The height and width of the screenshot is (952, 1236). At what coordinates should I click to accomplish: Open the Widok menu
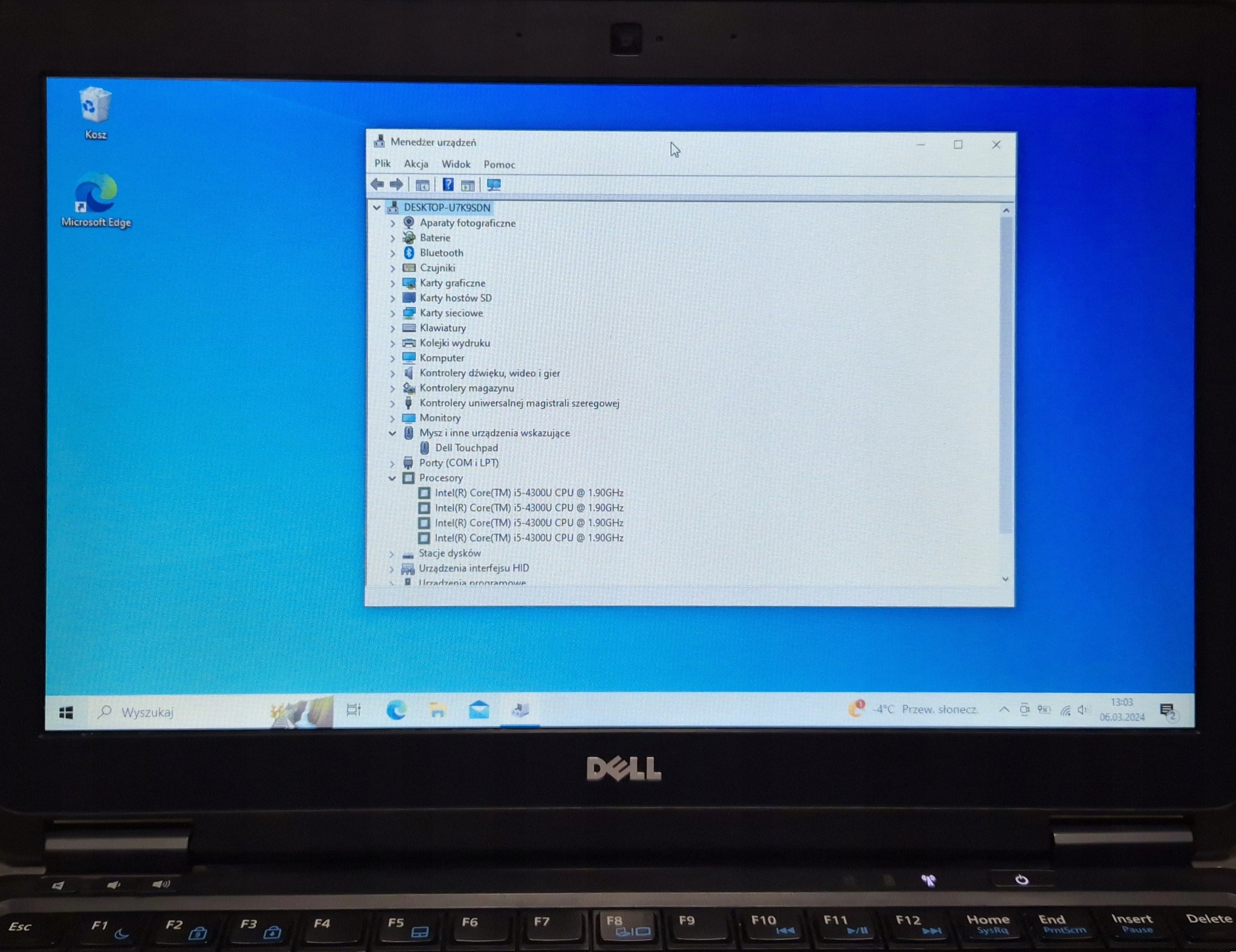pyautogui.click(x=456, y=164)
